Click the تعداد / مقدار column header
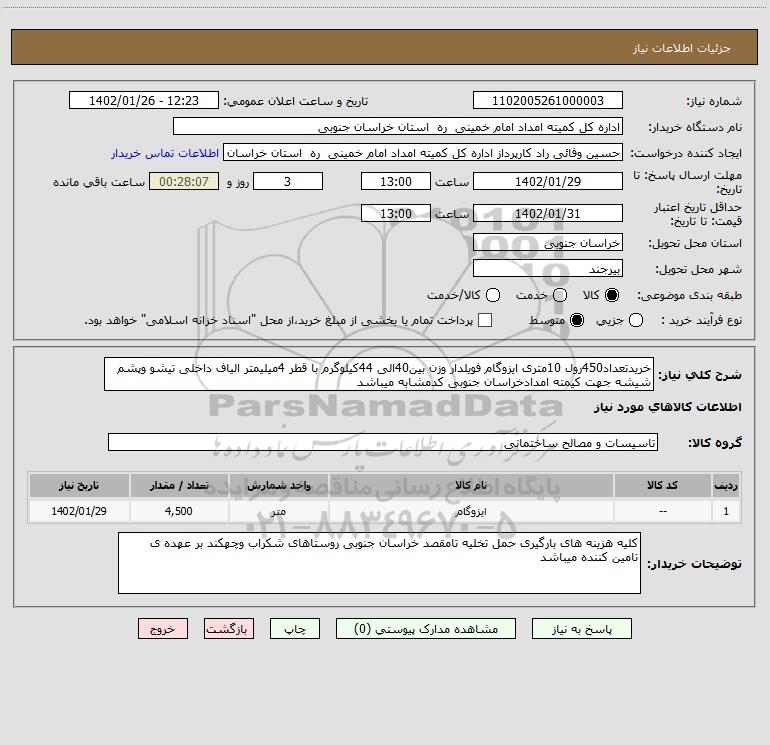This screenshot has height=745, width=770. pyautogui.click(x=179, y=485)
